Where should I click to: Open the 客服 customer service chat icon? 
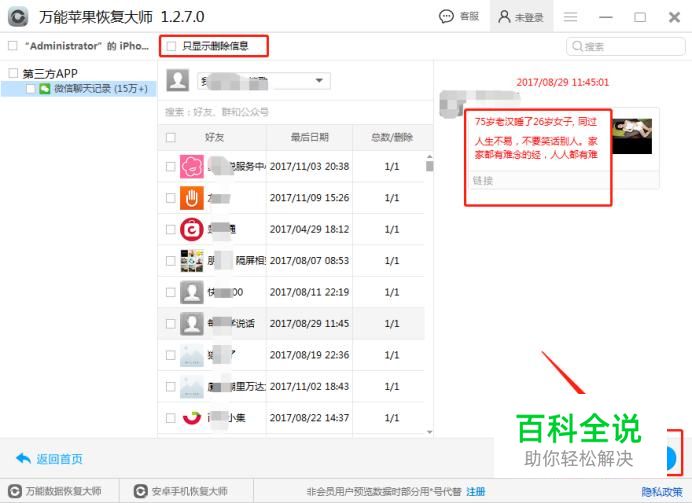click(446, 17)
